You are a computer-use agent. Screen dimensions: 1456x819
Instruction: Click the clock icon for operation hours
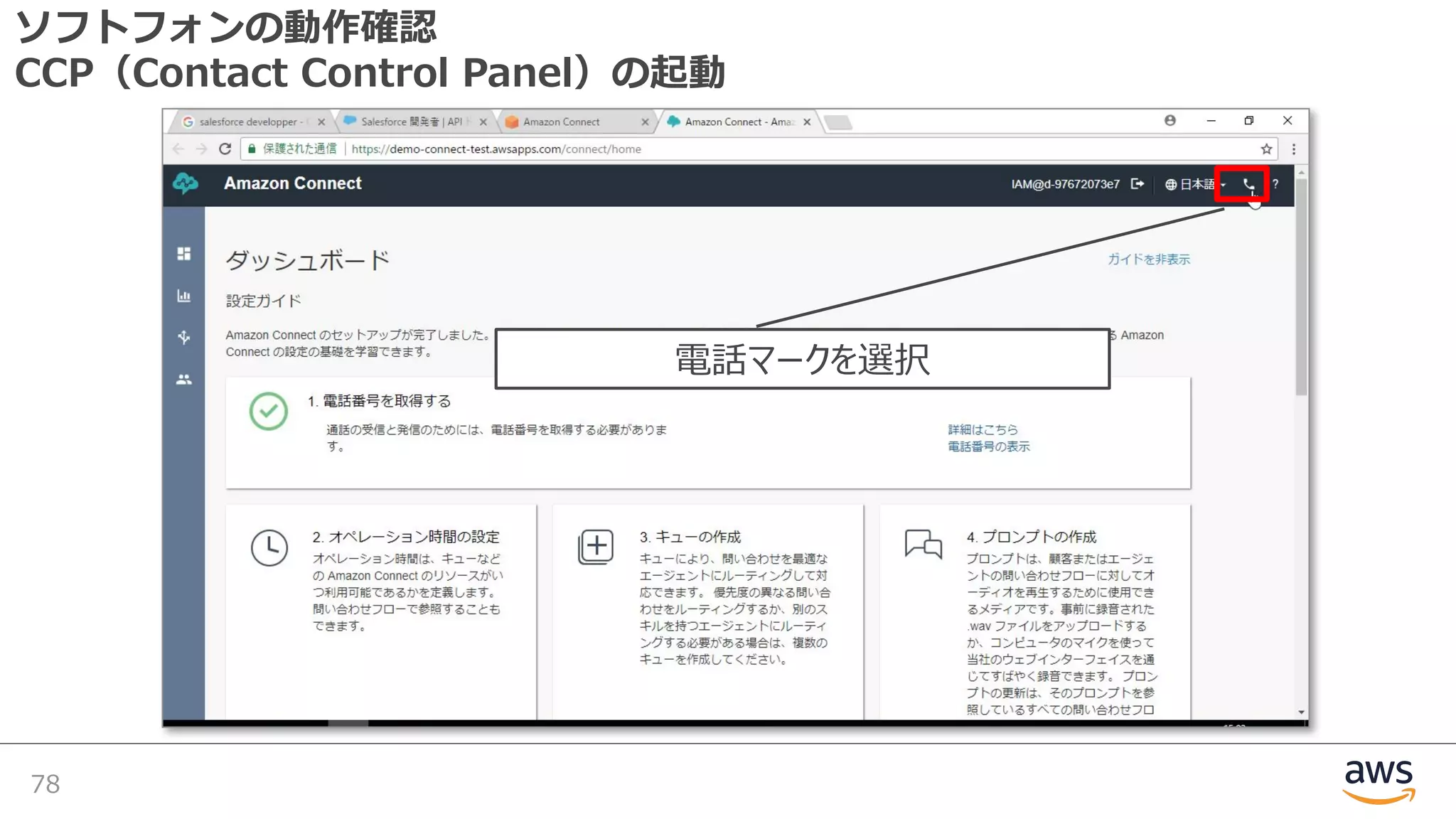click(269, 547)
